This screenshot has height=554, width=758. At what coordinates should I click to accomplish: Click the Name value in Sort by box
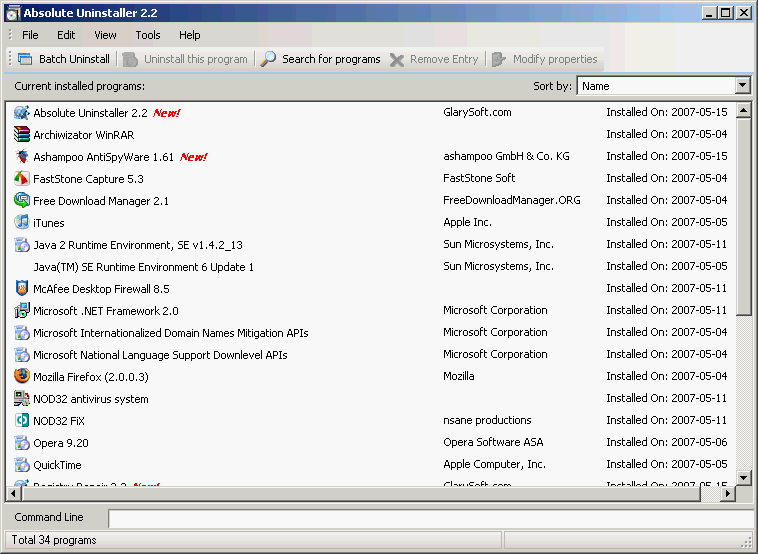click(x=596, y=86)
